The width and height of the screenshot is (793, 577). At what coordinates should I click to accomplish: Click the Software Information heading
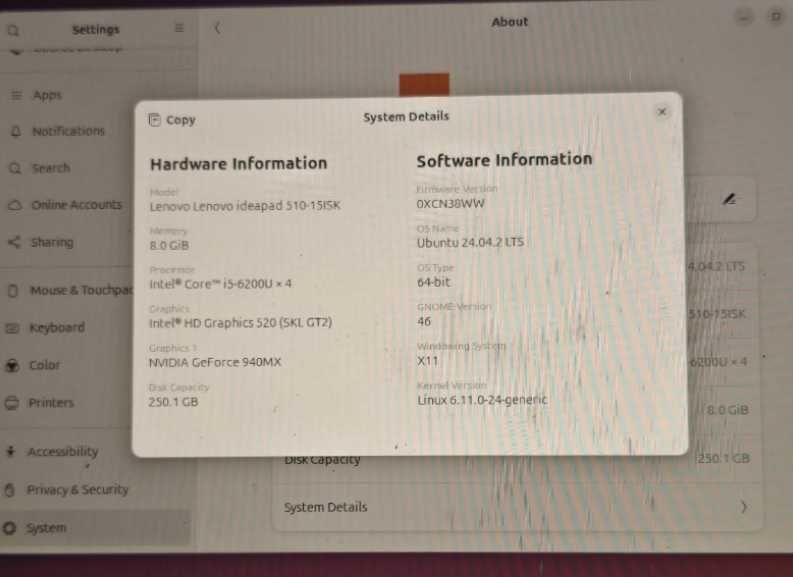[x=504, y=160]
